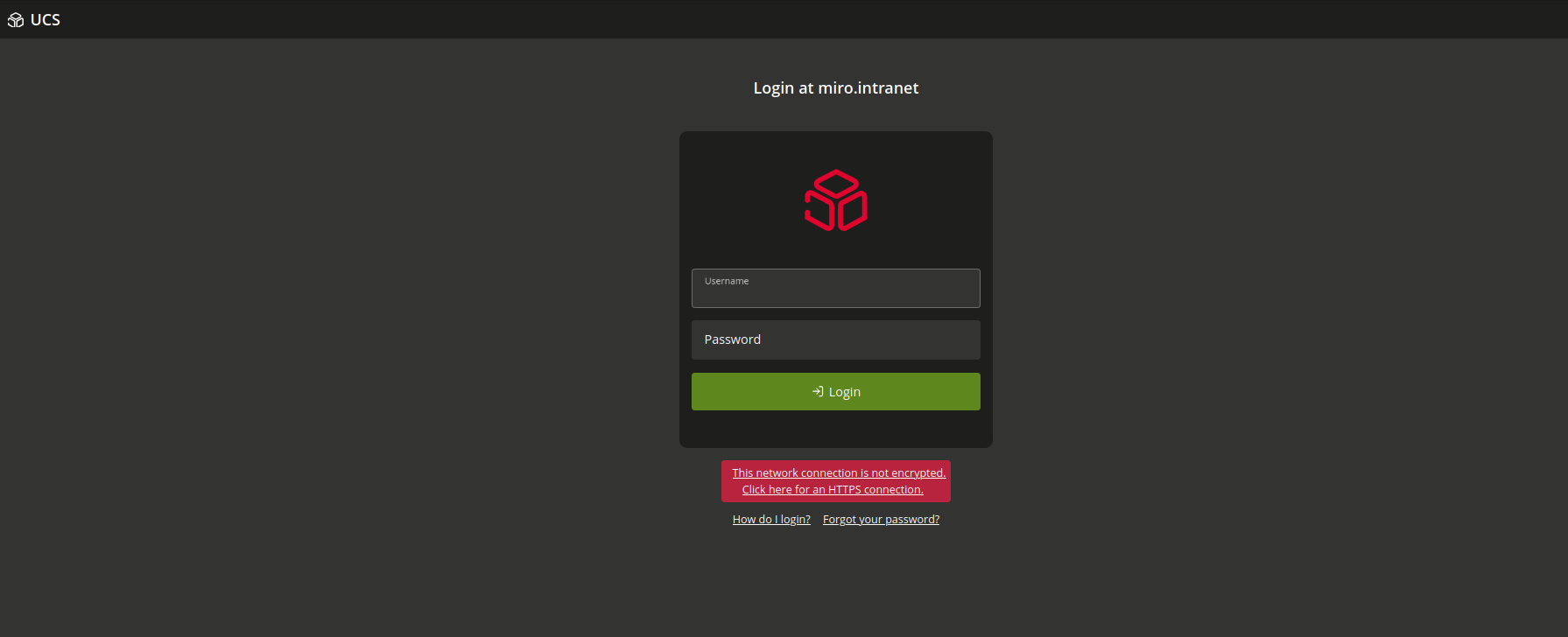The height and width of the screenshot is (637, 1568).
Task: Click the dark login card below Login button
Action: pyautogui.click(x=835, y=430)
